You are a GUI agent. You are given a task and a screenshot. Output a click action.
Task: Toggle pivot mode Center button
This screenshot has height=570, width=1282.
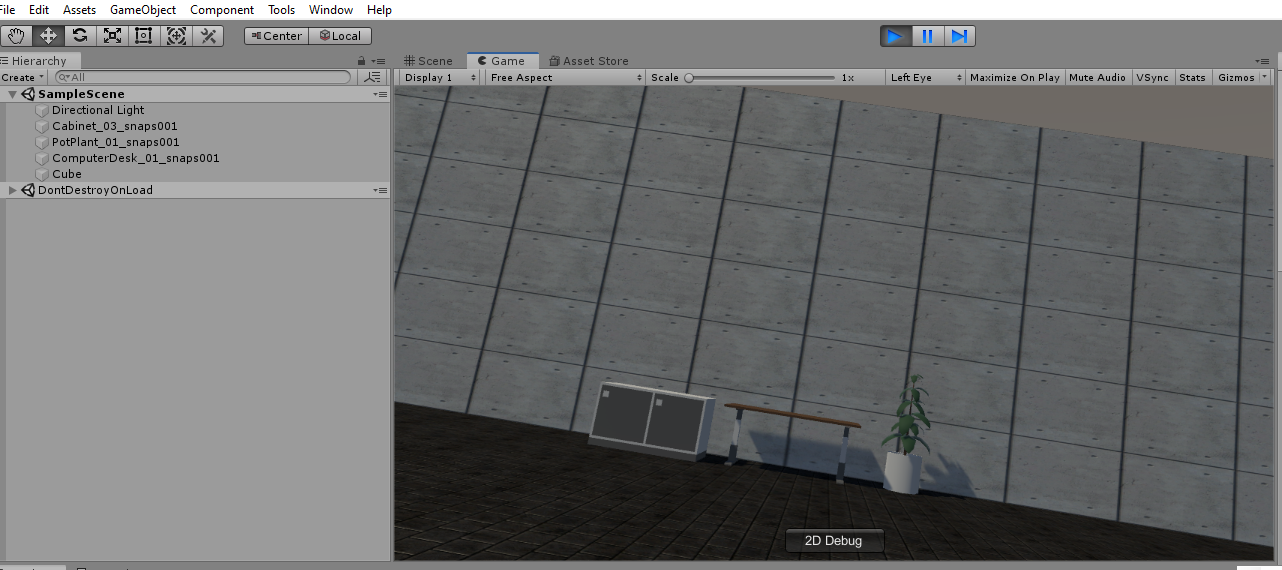(x=276, y=36)
